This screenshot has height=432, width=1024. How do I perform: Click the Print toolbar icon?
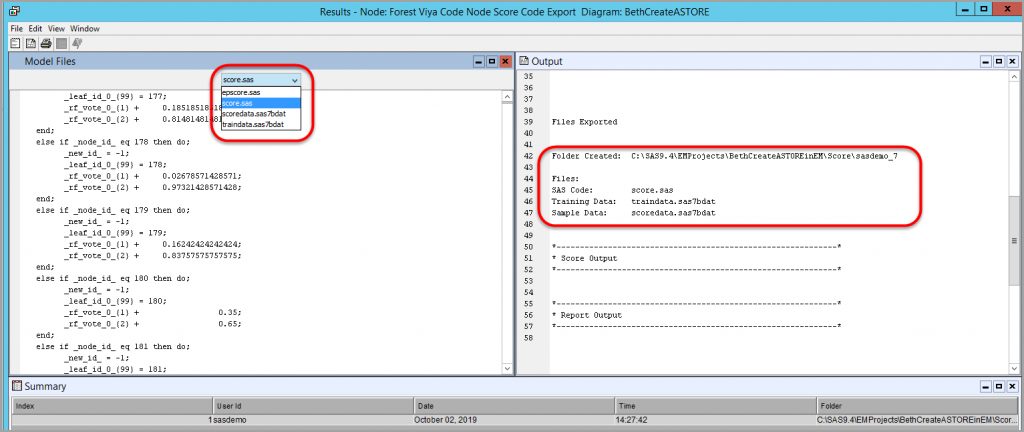click(46, 43)
